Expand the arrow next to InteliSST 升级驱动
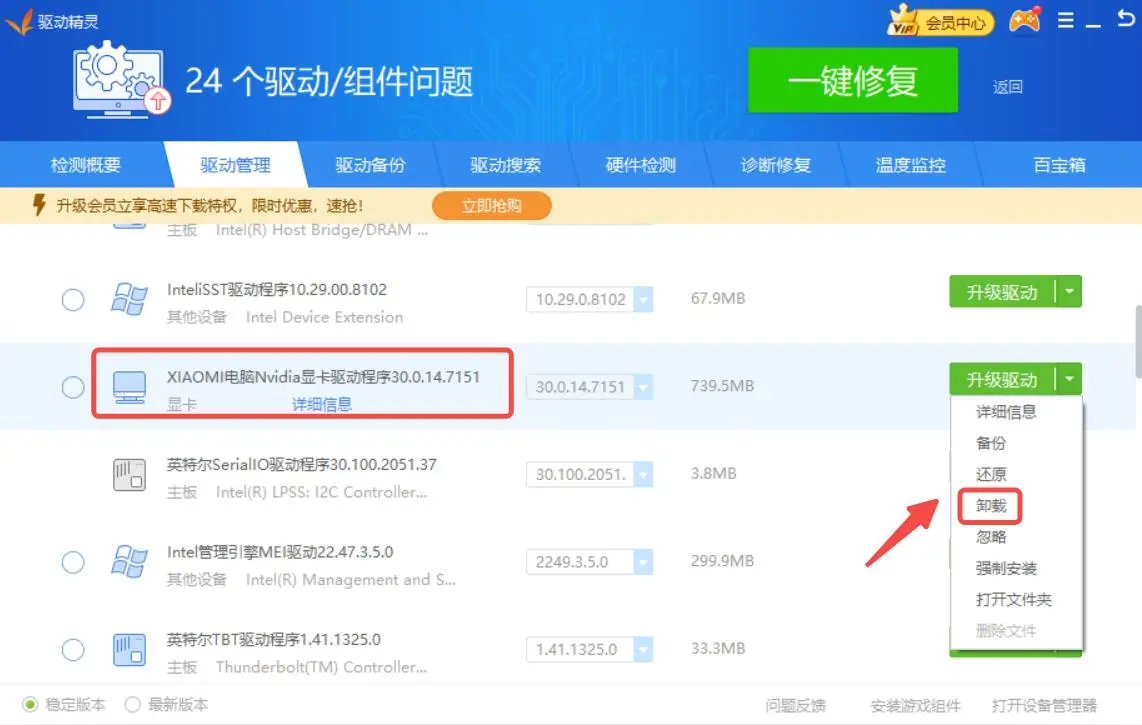The image size is (1142, 725). point(1069,292)
